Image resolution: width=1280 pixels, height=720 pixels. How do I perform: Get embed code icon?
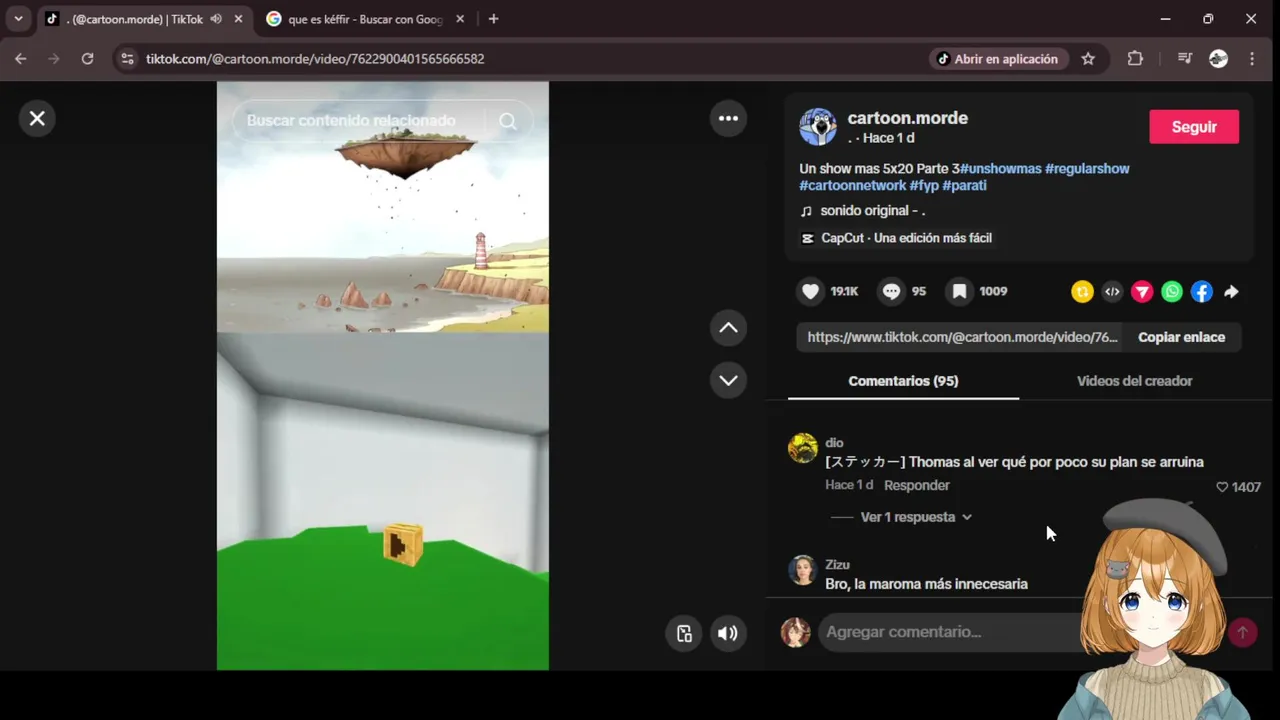point(1112,291)
